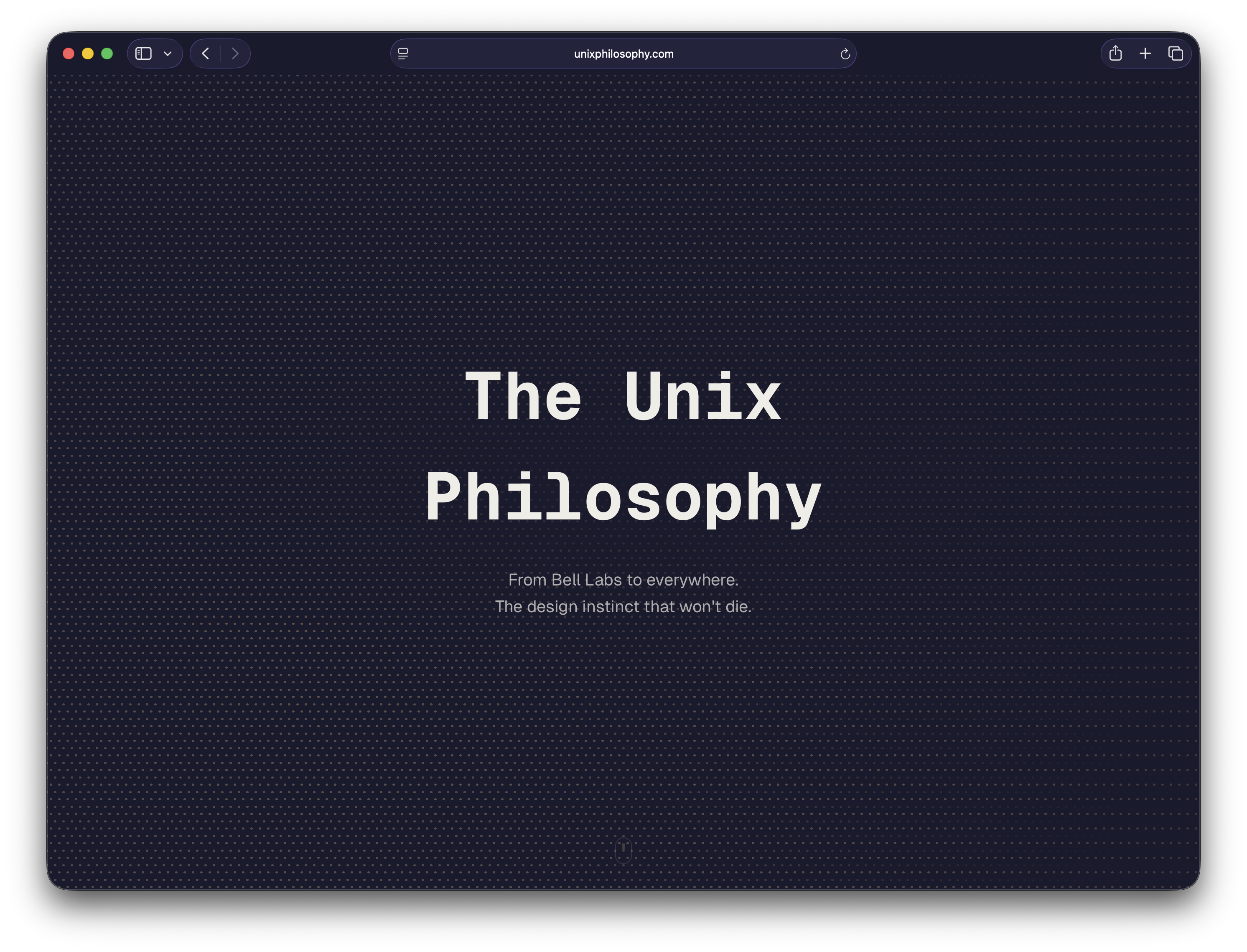Open the sidebar panel icon
Viewport: 1247px width, 952px height.
pyautogui.click(x=143, y=53)
